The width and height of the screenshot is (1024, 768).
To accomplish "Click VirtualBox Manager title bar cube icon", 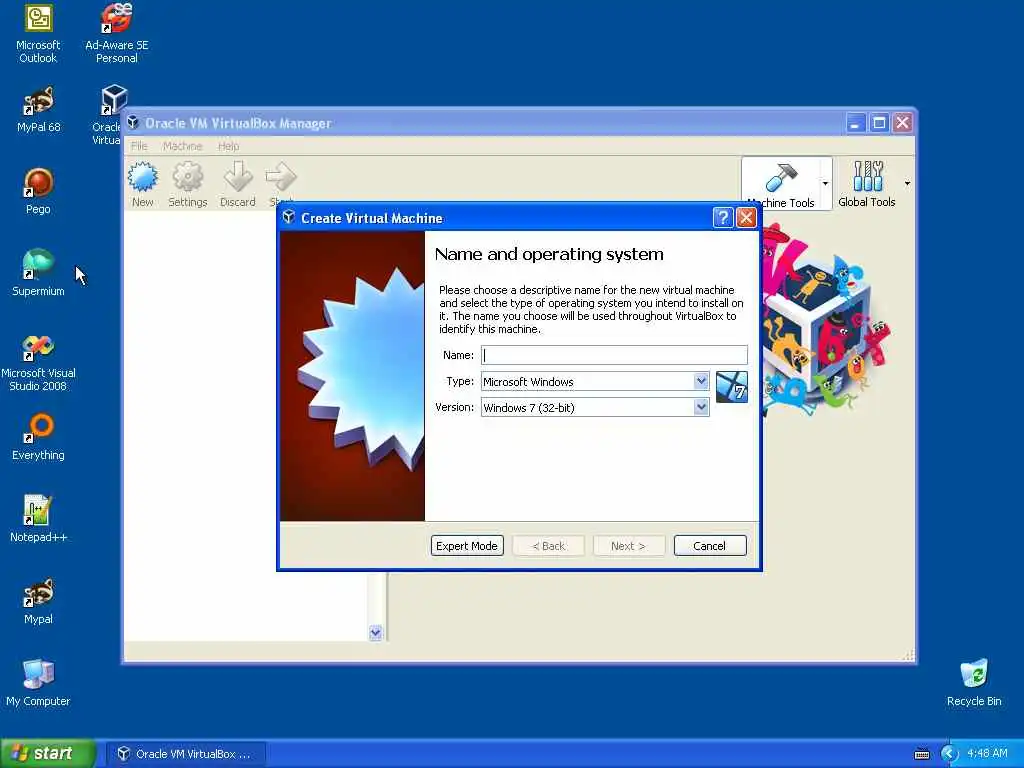I will 133,123.
